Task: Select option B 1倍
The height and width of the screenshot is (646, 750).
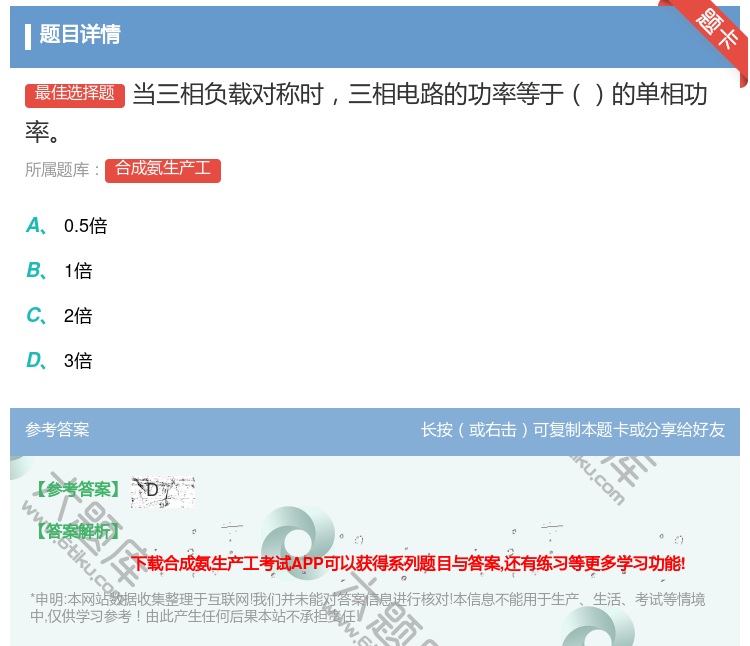Action: point(59,271)
